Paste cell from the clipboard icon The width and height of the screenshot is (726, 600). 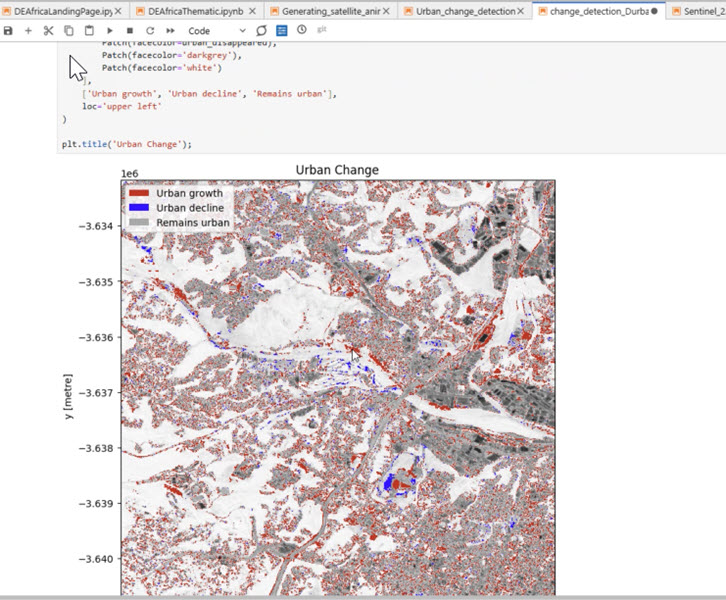89,31
